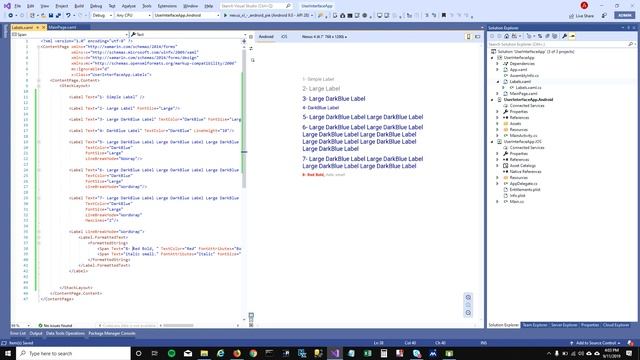640x360 pixels.
Task: Open the Error List tab
Action: [x=18, y=333]
